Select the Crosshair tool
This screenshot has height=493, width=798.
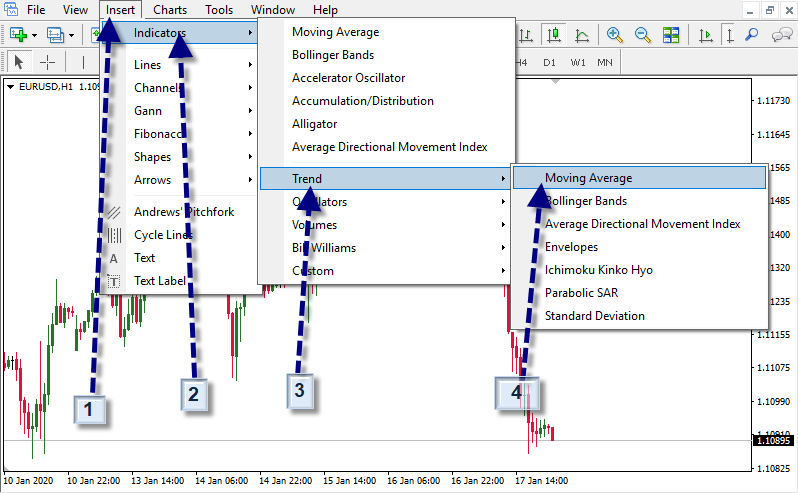click(47, 63)
